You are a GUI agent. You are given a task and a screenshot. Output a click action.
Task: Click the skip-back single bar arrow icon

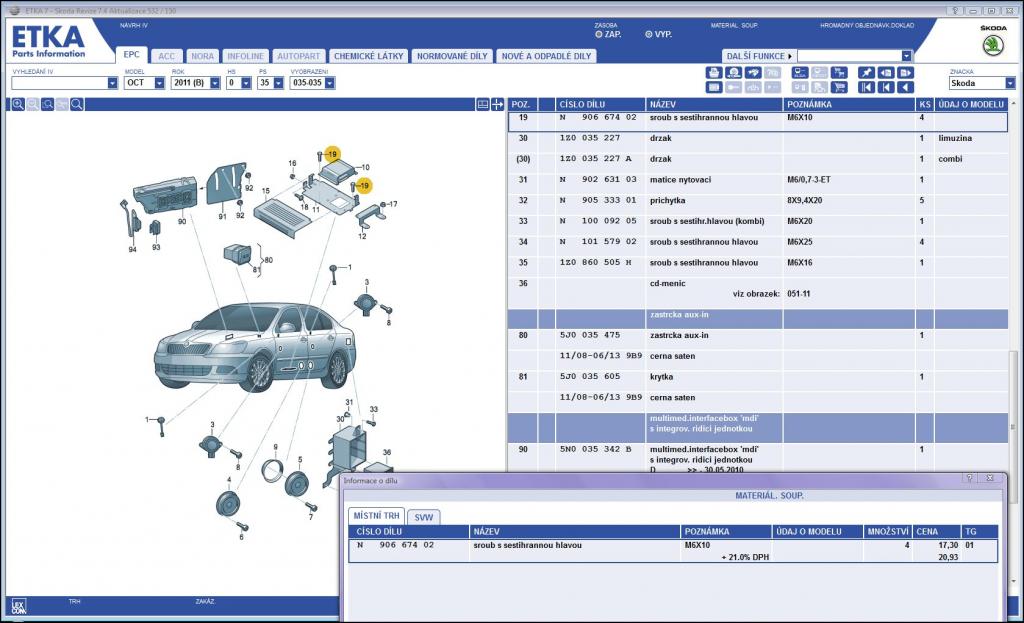(x=886, y=87)
